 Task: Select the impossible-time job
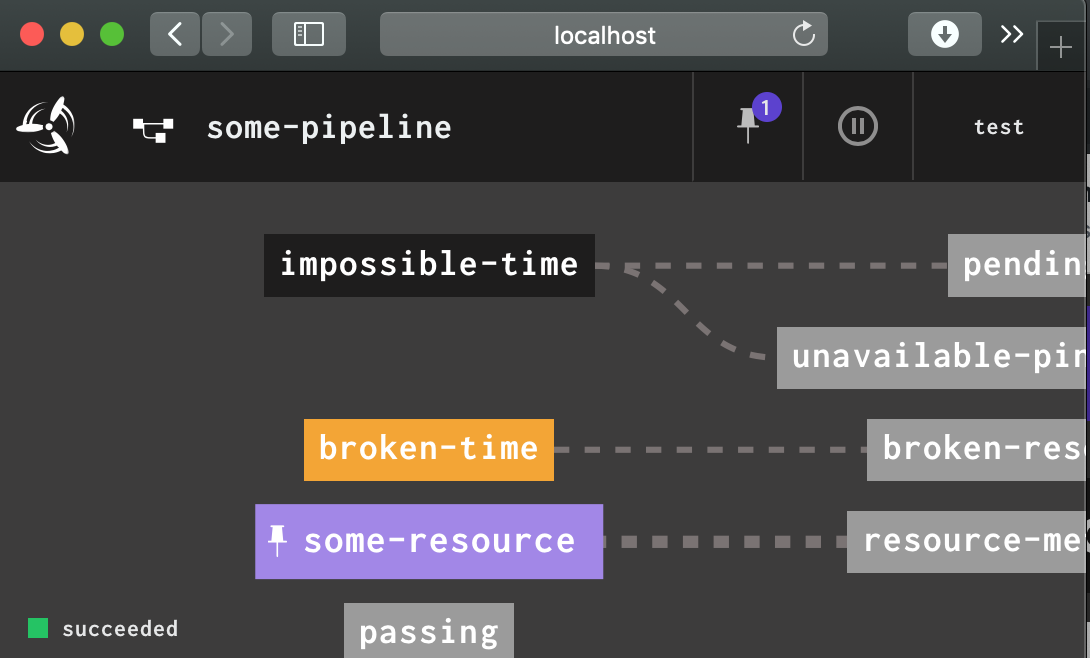(428, 265)
